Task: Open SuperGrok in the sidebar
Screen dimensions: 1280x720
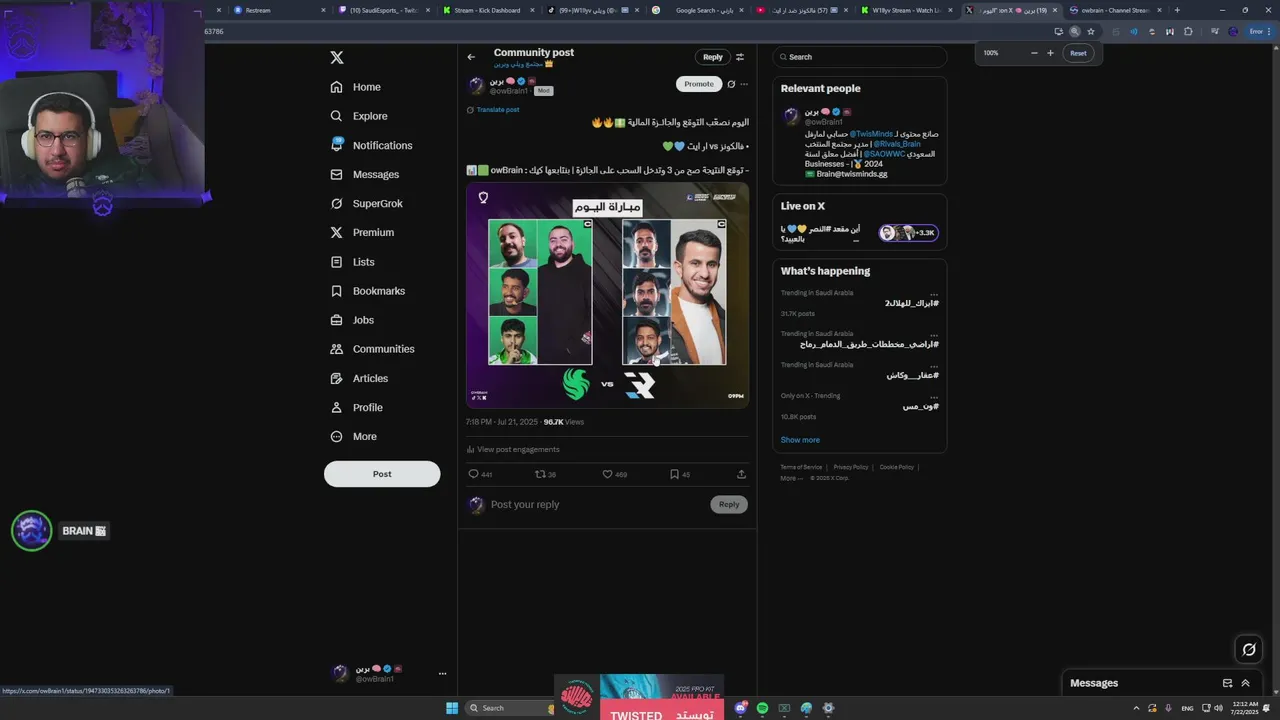Action: (x=367, y=203)
